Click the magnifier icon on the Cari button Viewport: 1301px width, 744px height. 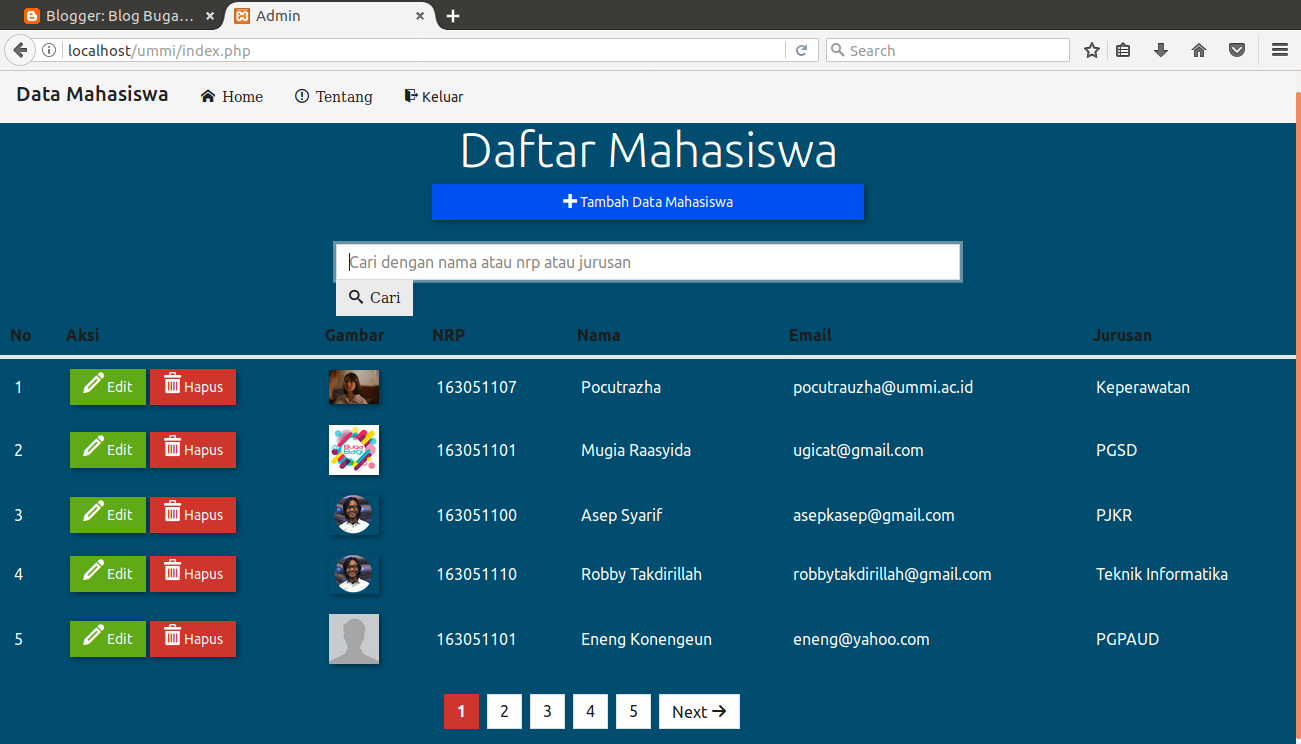click(356, 297)
